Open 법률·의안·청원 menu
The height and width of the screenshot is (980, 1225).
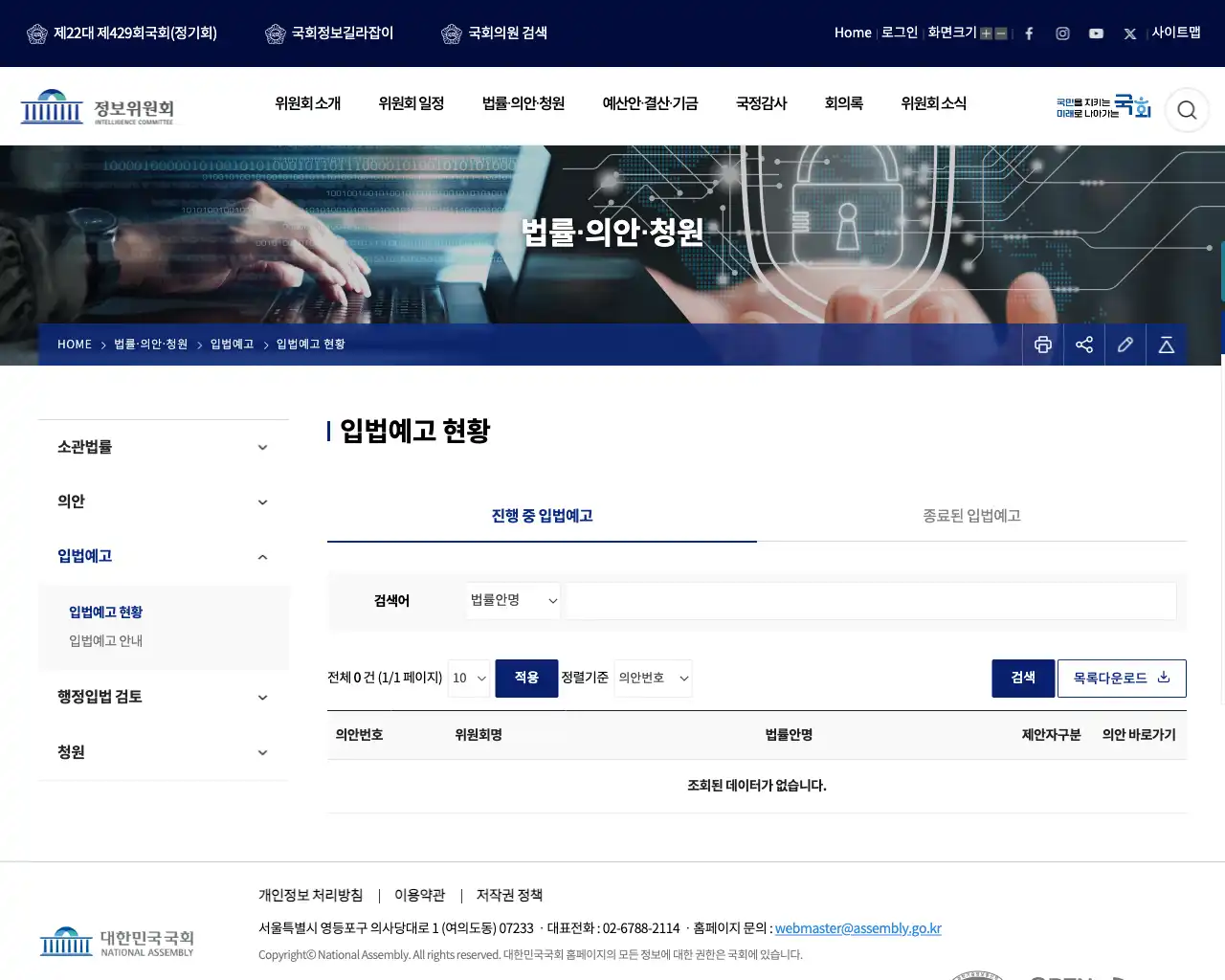[x=523, y=103]
